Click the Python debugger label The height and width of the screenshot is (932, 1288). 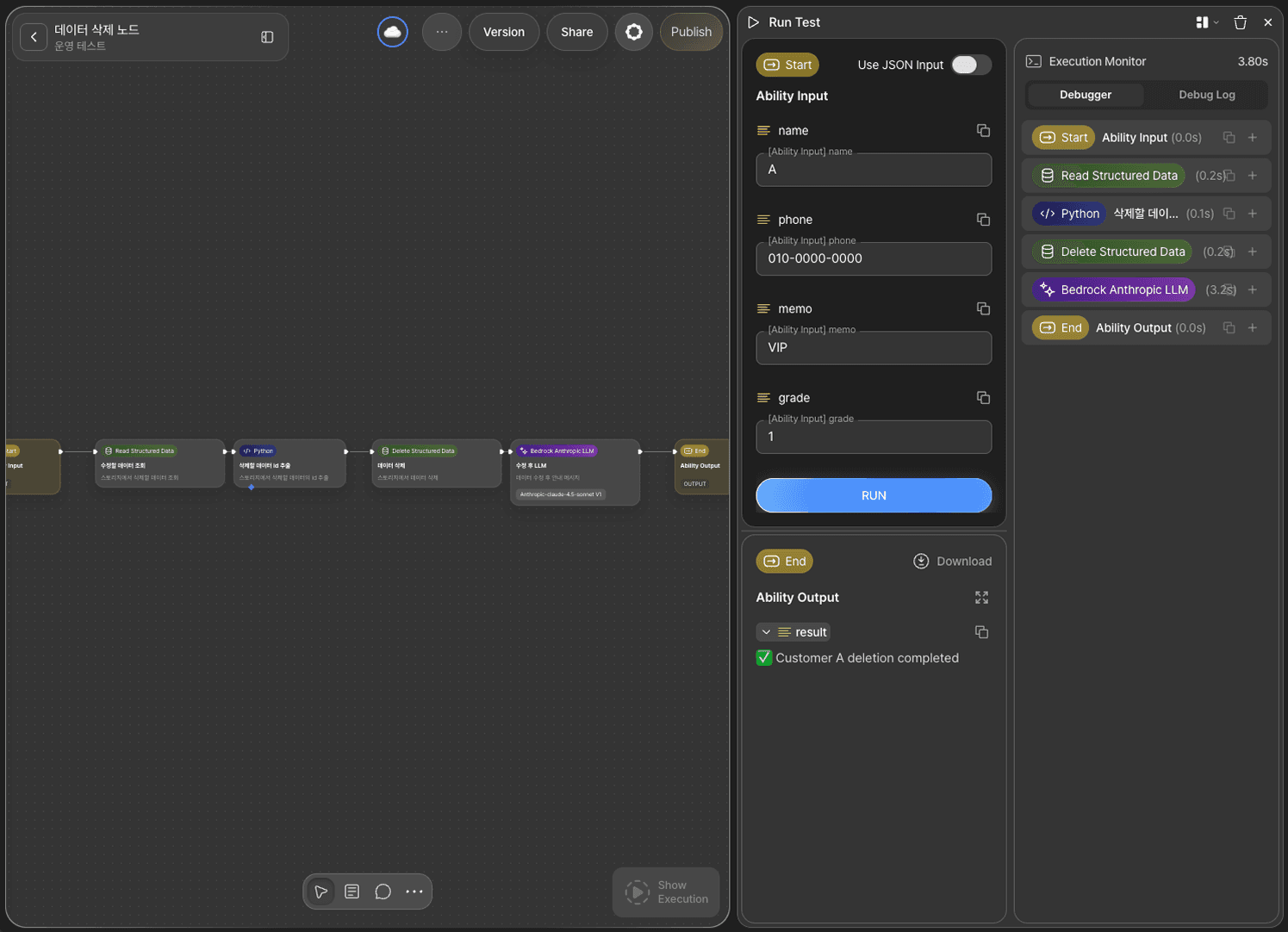pyautogui.click(x=1069, y=214)
